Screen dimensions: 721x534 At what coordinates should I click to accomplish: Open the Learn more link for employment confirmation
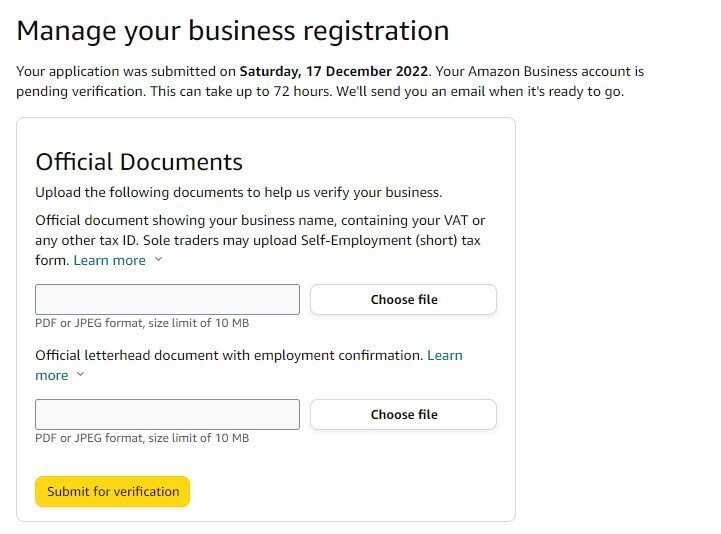(444, 355)
